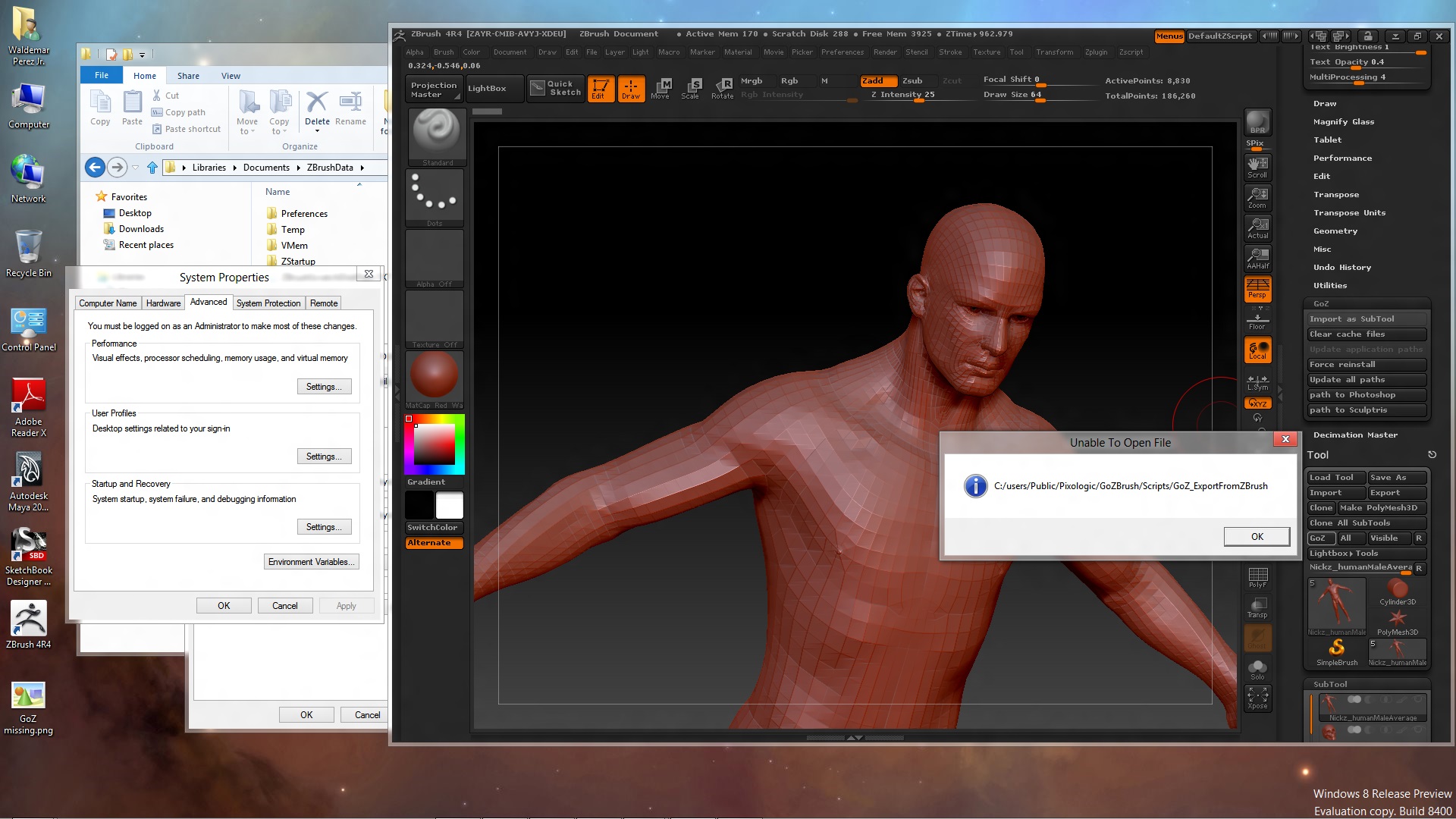The width and height of the screenshot is (1456, 819).
Task: Open Recycle Bin on desktop
Action: click(28, 254)
